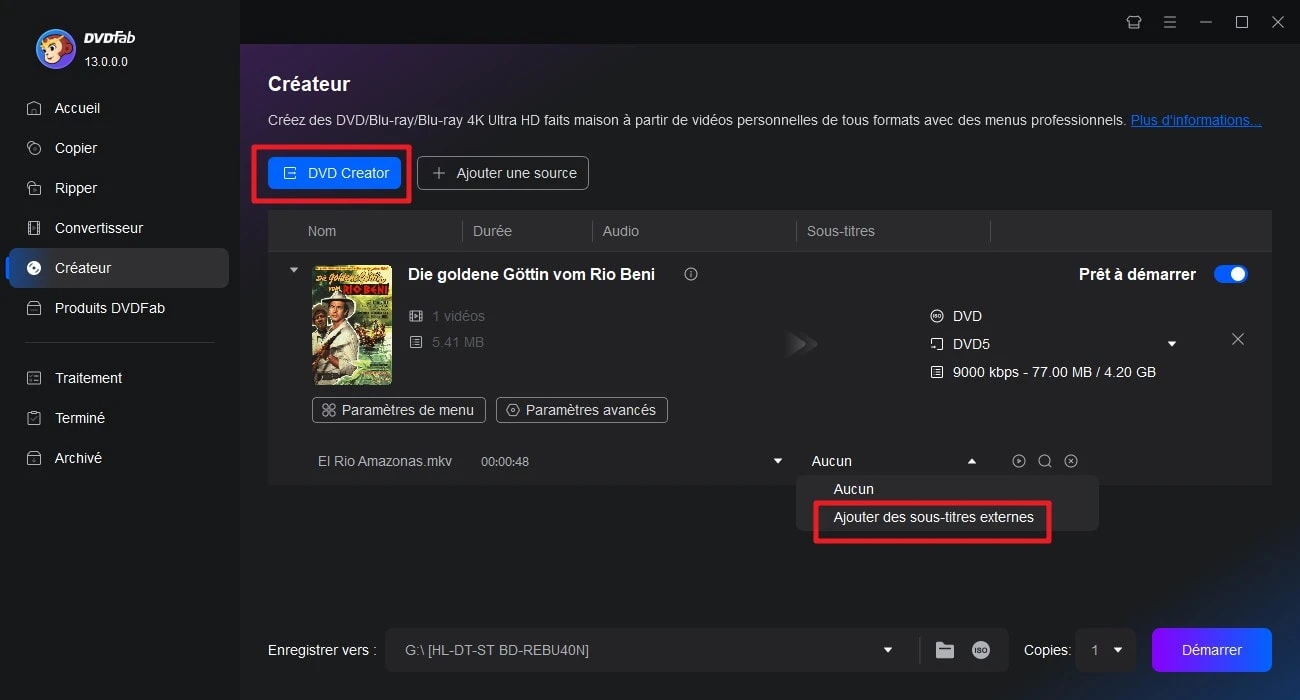This screenshot has height=700, width=1300.
Task: Delete El Rio Amazonas.mkv with the circled X
Action: 1071,461
